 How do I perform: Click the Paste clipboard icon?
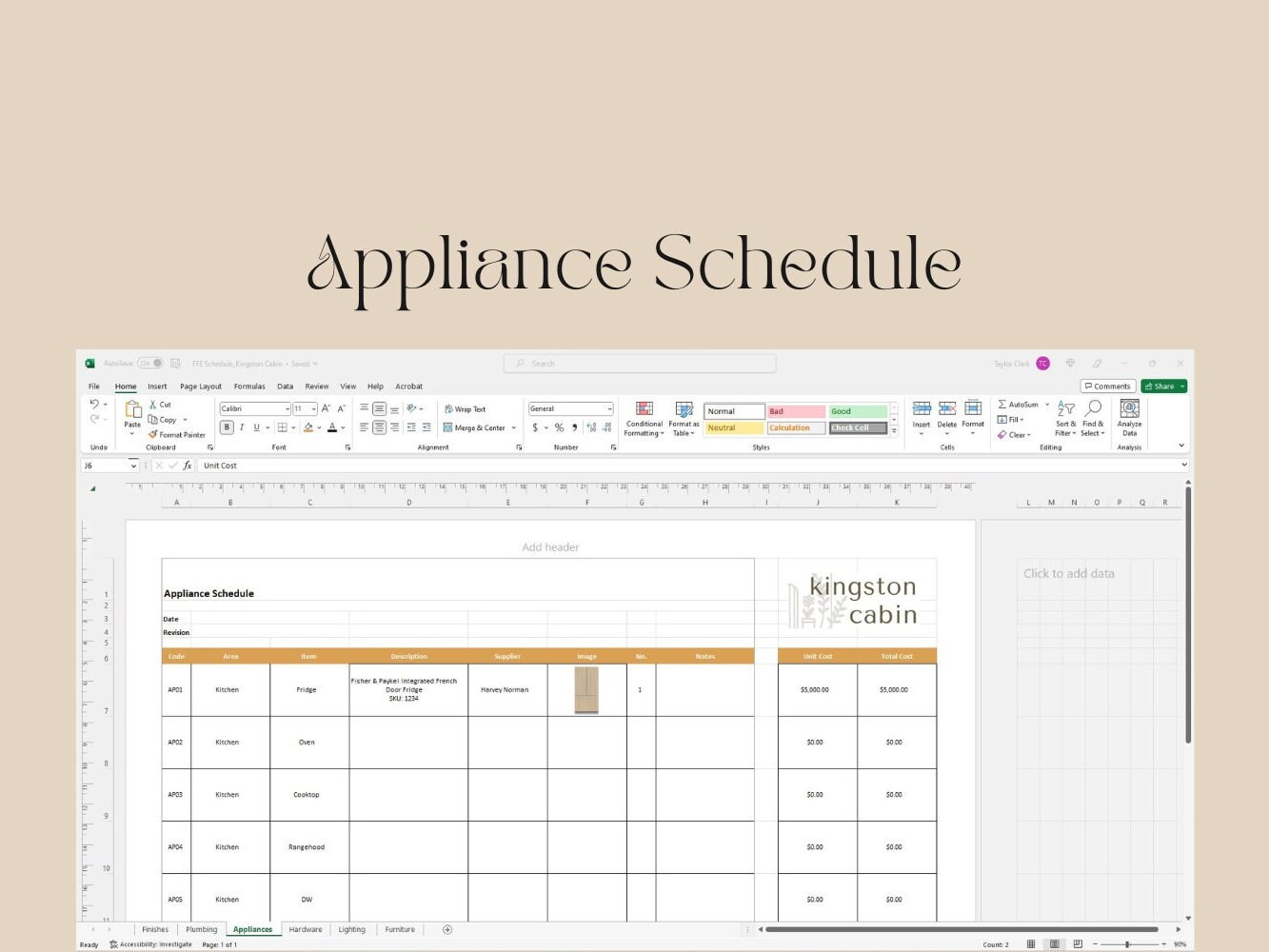[x=132, y=410]
